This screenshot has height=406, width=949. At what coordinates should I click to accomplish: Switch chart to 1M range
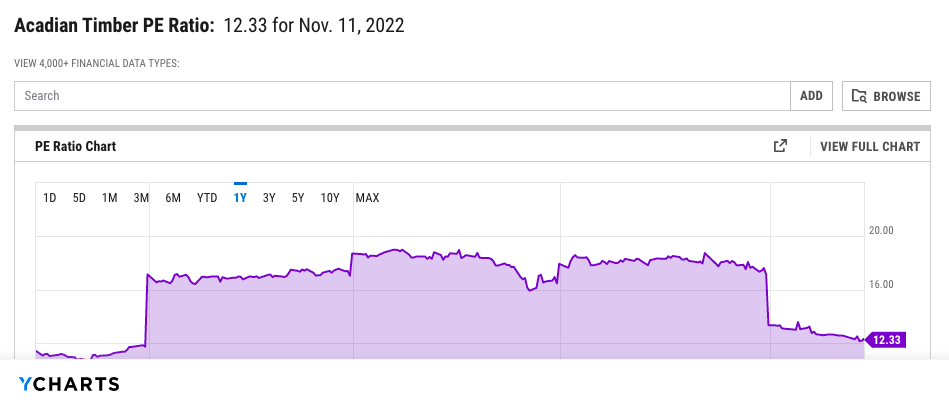pyautogui.click(x=110, y=198)
